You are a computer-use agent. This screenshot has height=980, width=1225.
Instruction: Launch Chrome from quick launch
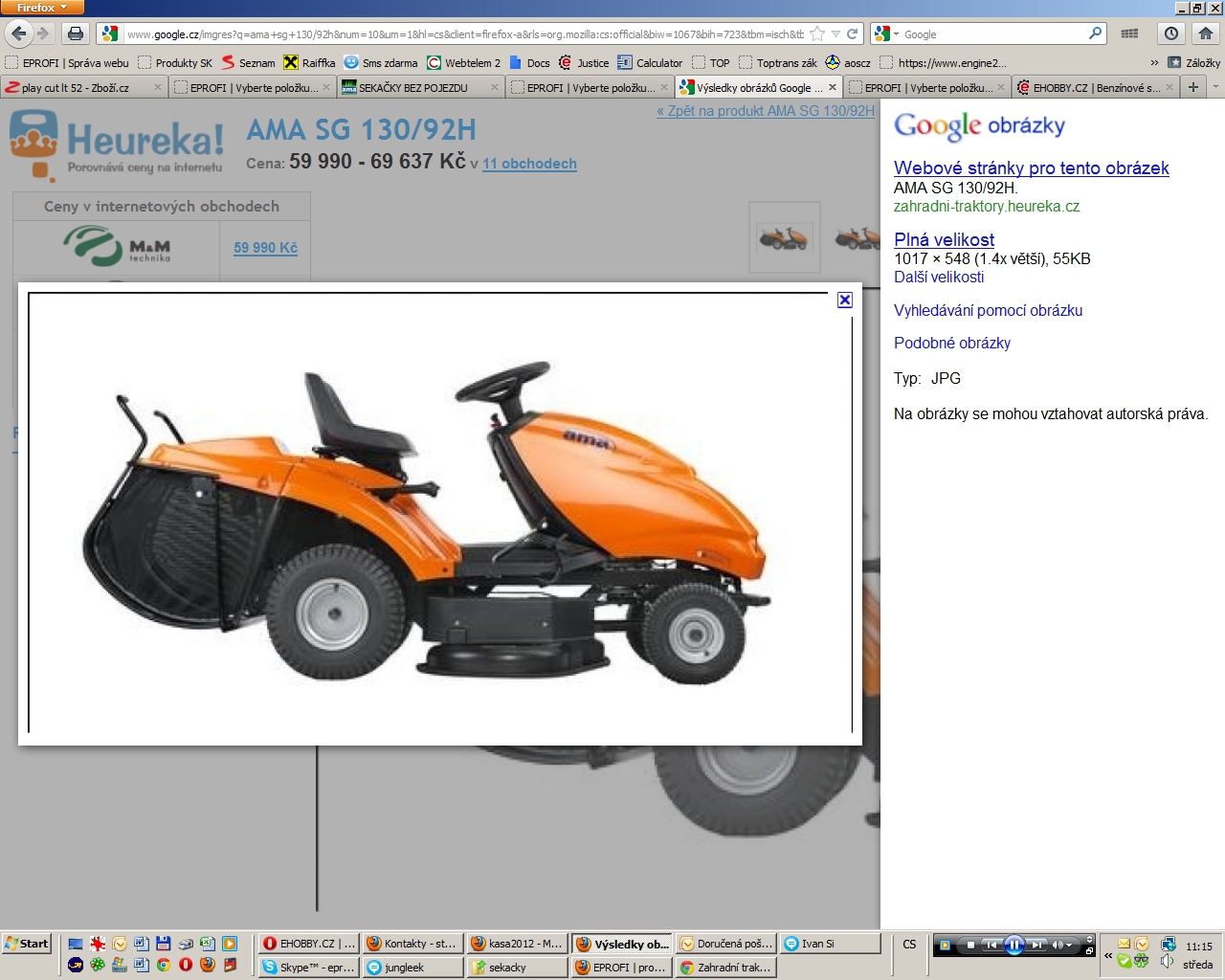pos(164,965)
